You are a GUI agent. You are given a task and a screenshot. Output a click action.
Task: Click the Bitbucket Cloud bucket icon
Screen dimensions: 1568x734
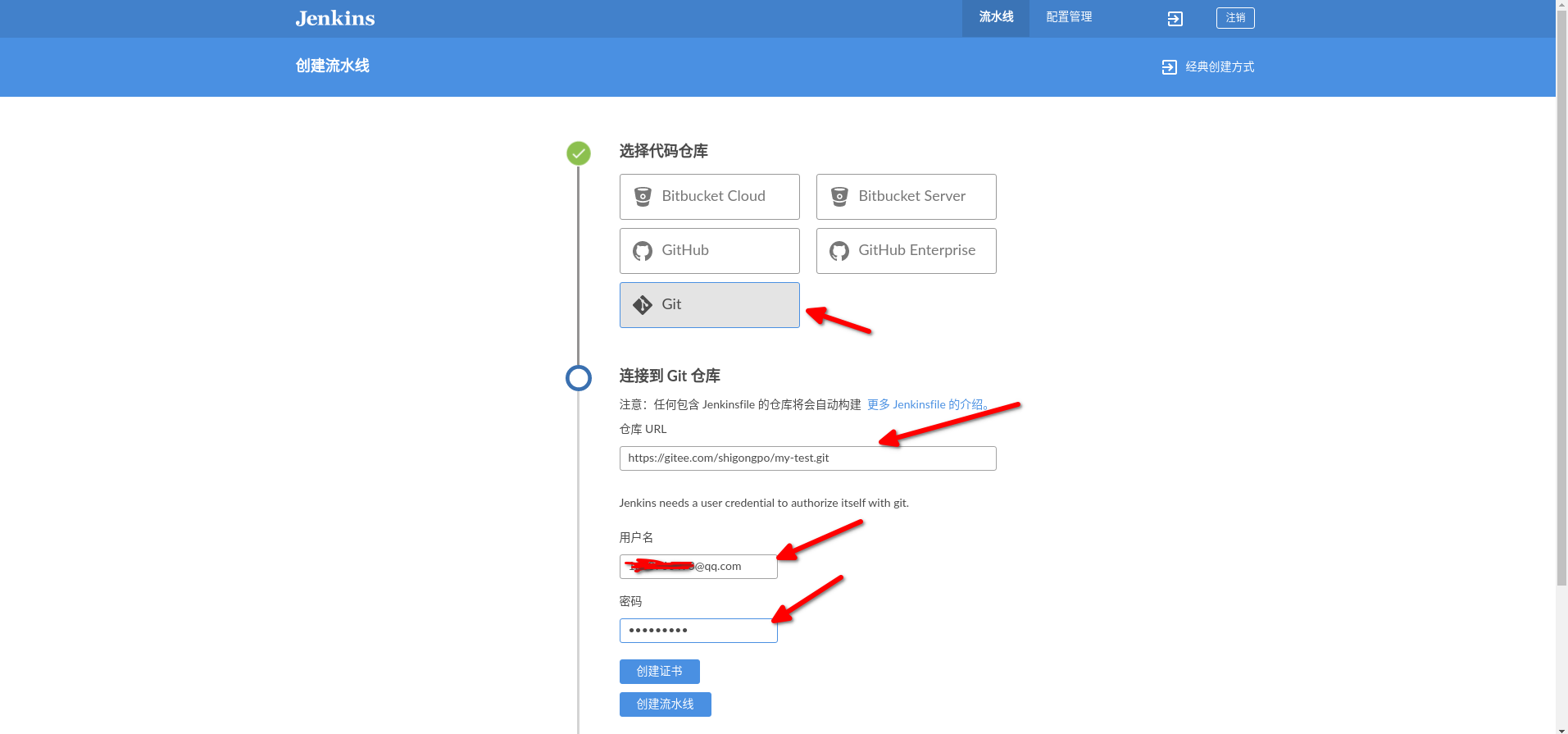pyautogui.click(x=643, y=197)
